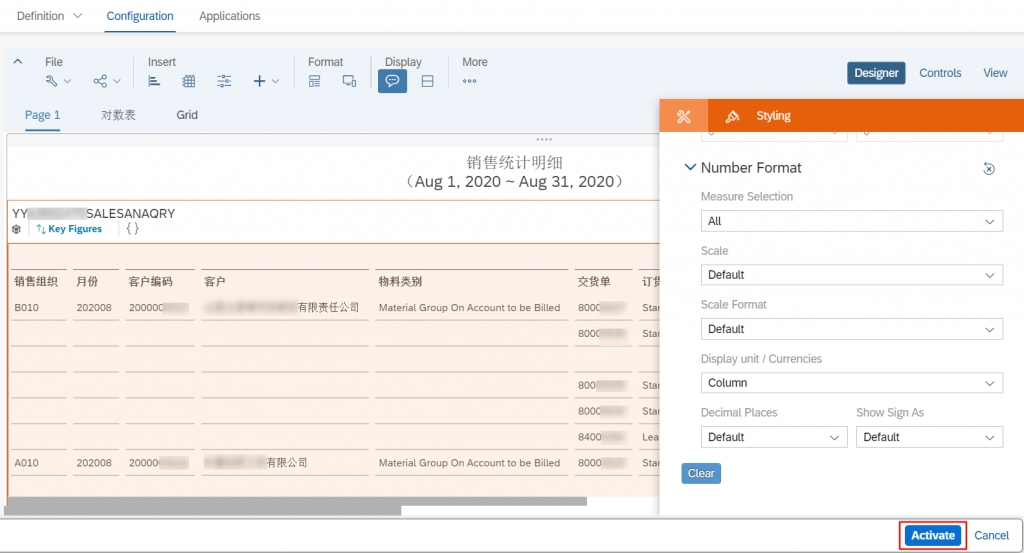
Task: Select the 客户 column header
Action: (215, 281)
